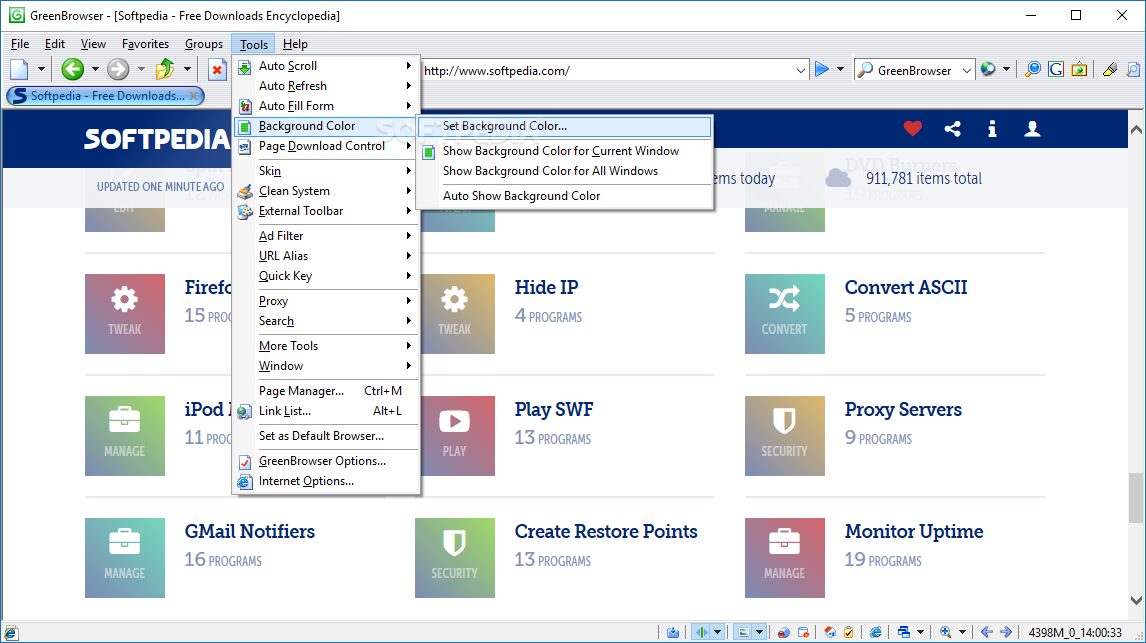The image size is (1146, 643).
Task: Click the clipboard checkmark status bar icon
Action: click(x=849, y=632)
